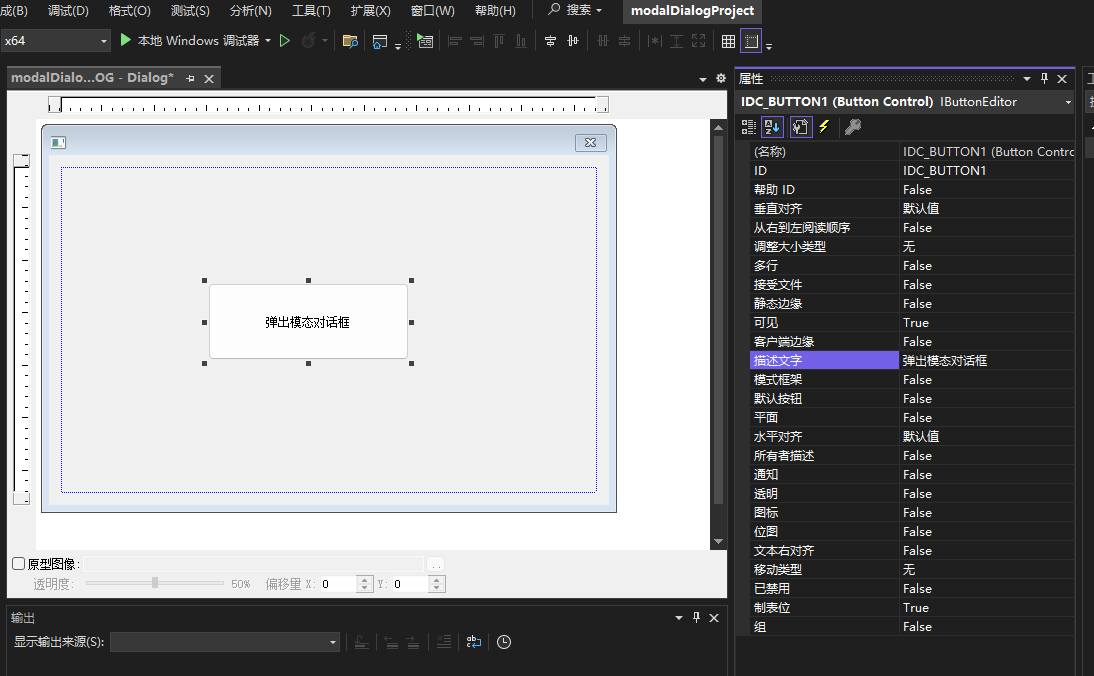Viewport: 1094px width, 676px height.
Task: Open property pages with the wrench icon
Action: coord(853,126)
